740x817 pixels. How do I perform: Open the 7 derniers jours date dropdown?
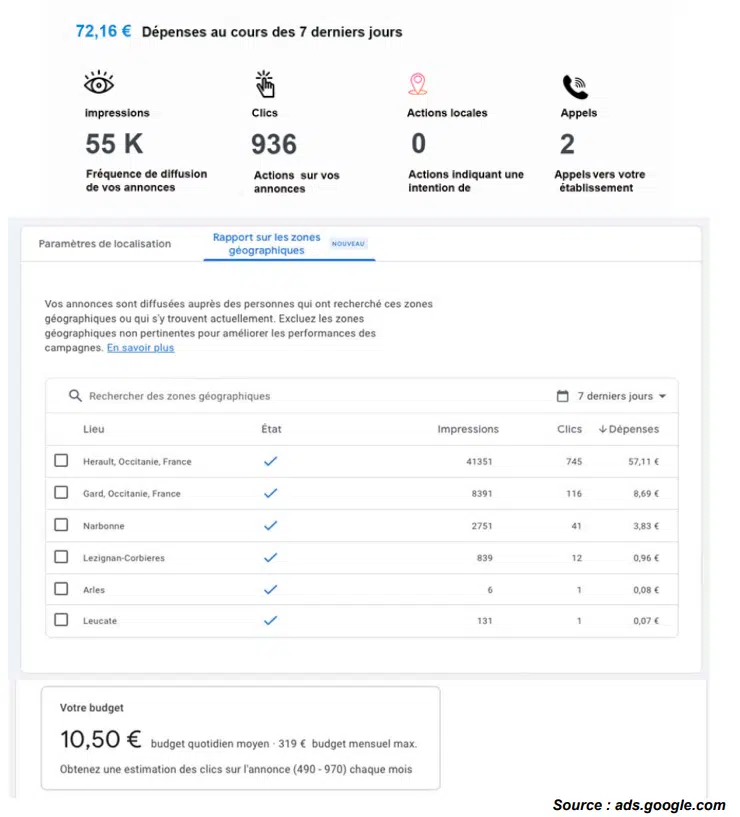coord(621,396)
